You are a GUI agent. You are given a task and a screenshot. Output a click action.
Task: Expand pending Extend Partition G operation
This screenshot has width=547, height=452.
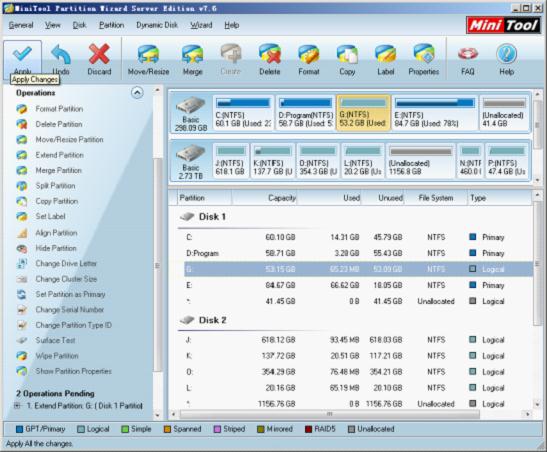17,406
